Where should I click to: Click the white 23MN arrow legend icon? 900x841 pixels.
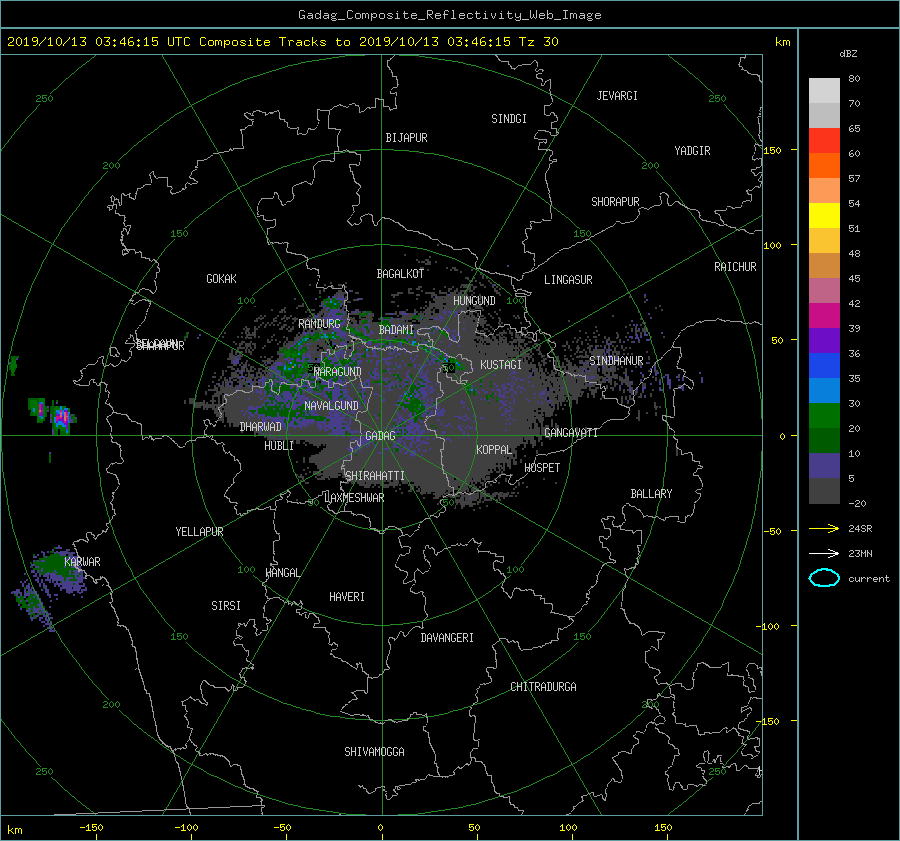click(x=824, y=553)
